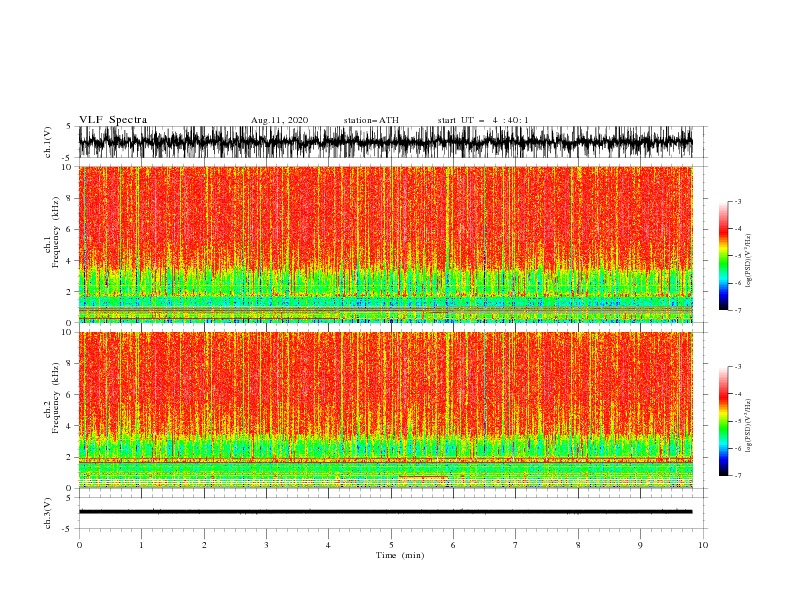Screen dimensions: 792x612
Task: Select the ch.1 colorbar "log(PSD)(V²/Hz)" label
Action: [749, 261]
